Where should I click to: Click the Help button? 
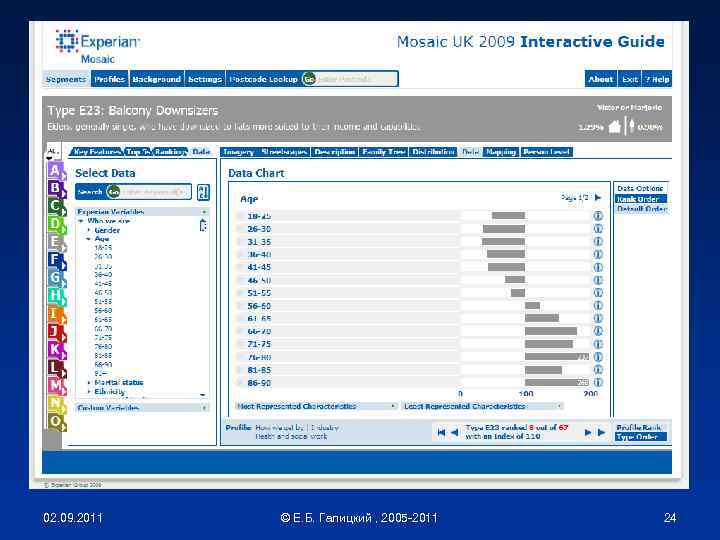tap(657, 79)
